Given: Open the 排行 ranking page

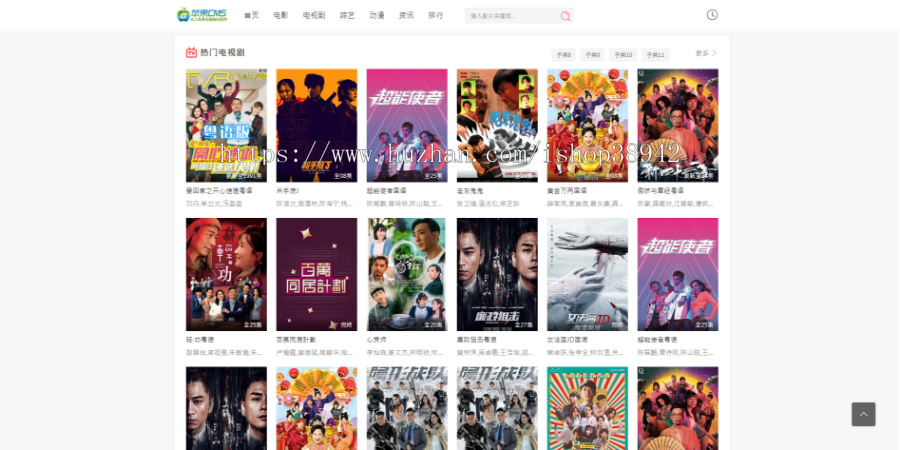Looking at the screenshot, I should (436, 15).
